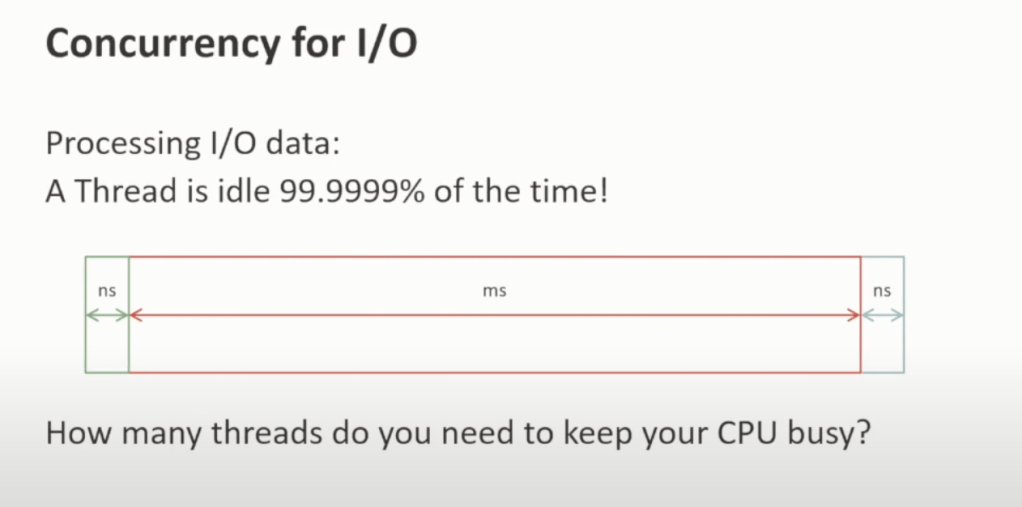Click the "Processing I/O data:" text line

pyautogui.click(x=194, y=143)
